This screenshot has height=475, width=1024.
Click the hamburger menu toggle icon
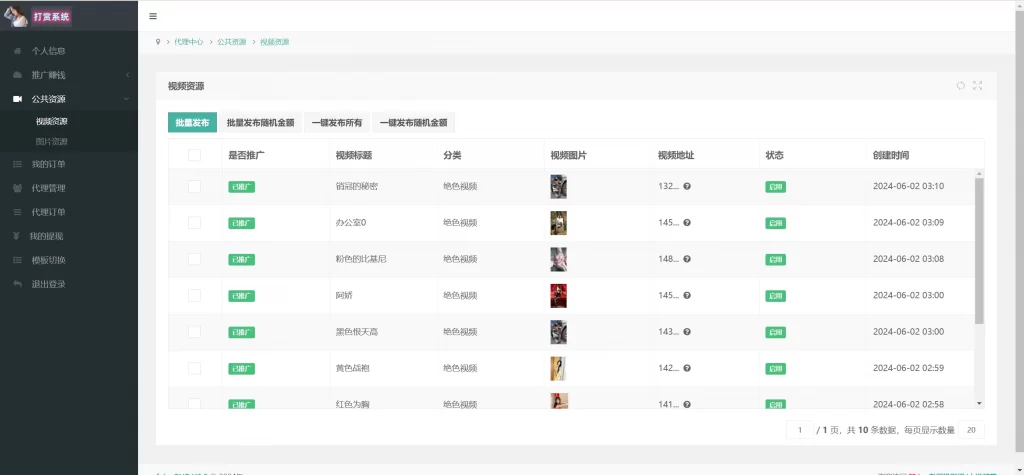(x=153, y=16)
